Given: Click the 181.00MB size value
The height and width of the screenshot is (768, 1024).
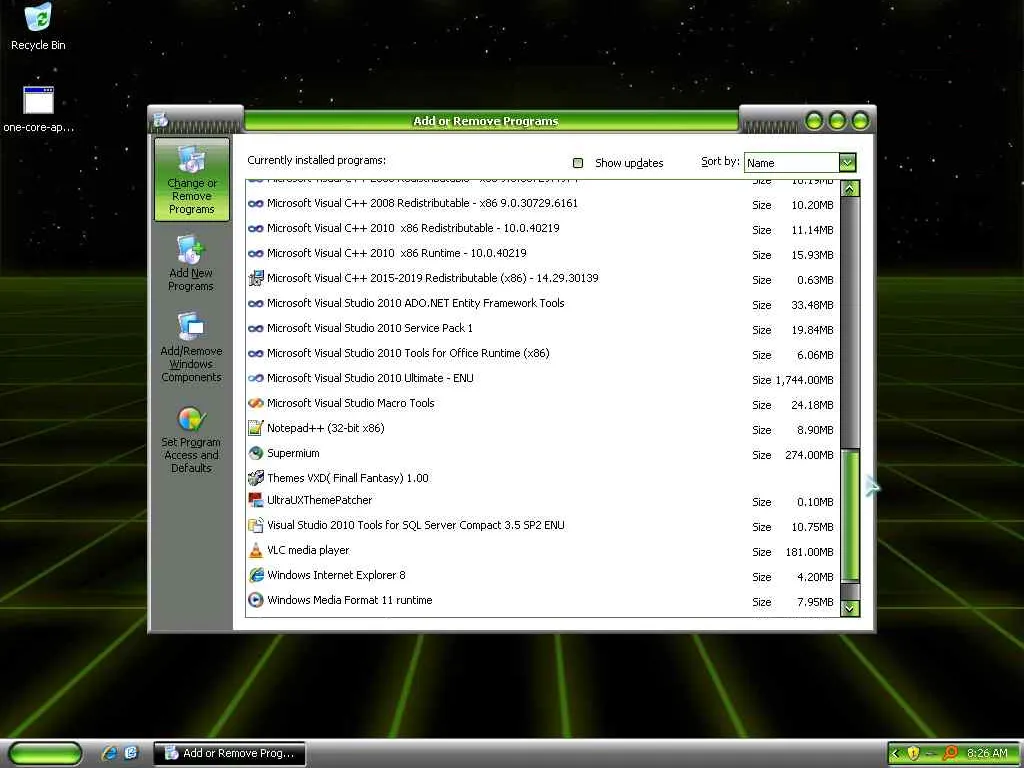Looking at the screenshot, I should [x=809, y=552].
